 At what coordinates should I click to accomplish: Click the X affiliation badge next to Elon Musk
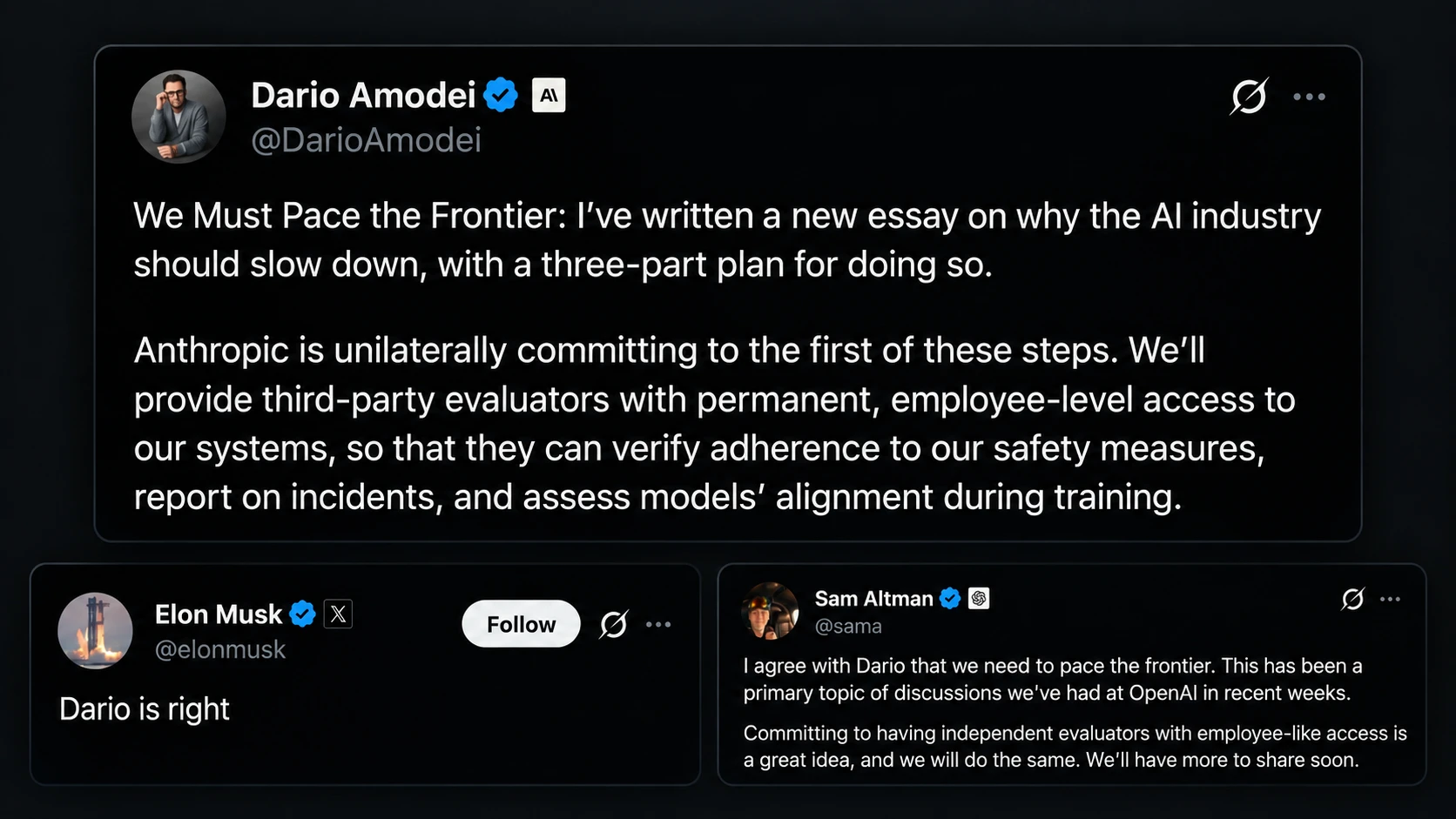(338, 614)
